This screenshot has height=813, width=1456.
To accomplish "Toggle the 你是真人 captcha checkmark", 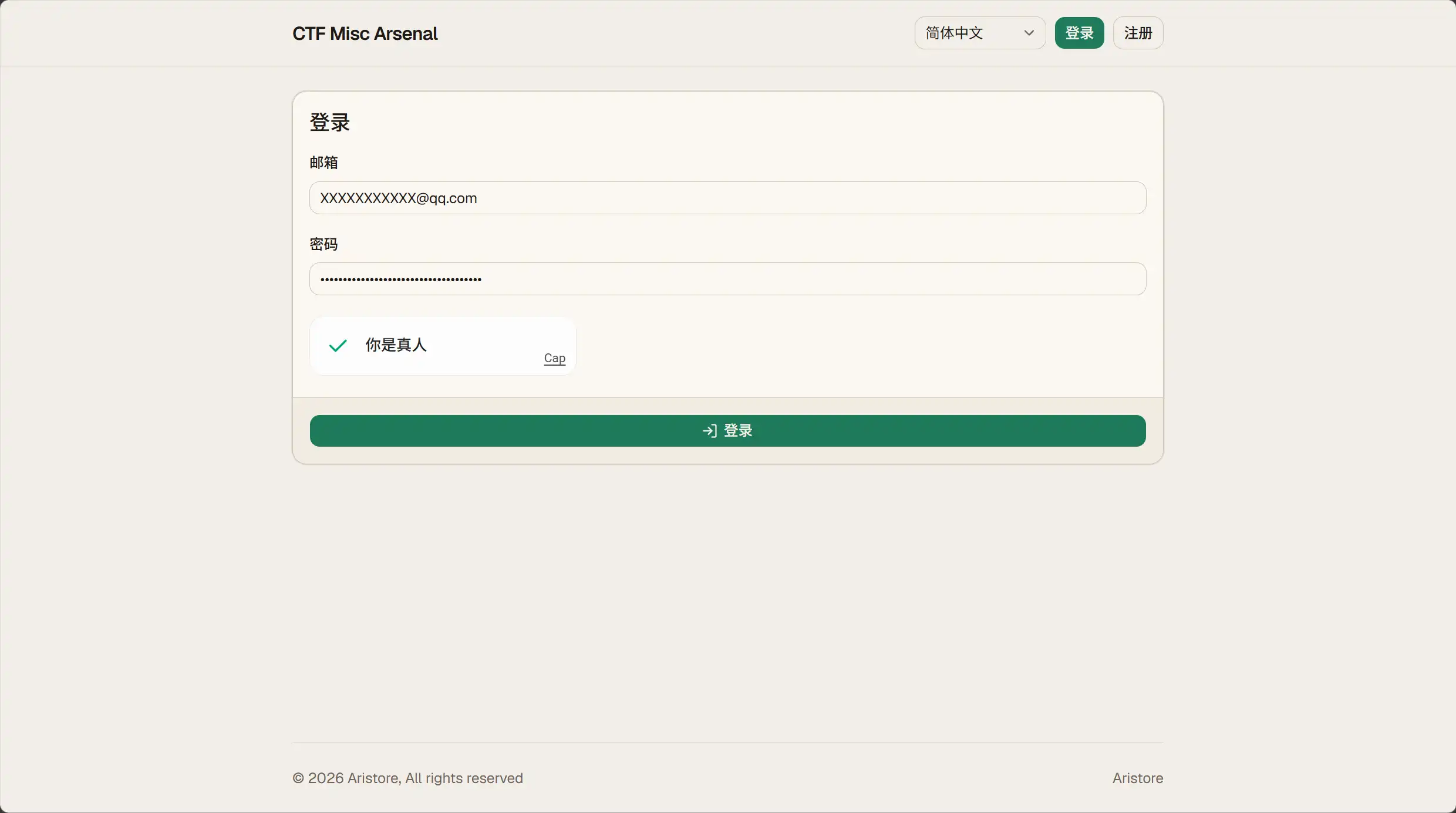I will 338,345.
